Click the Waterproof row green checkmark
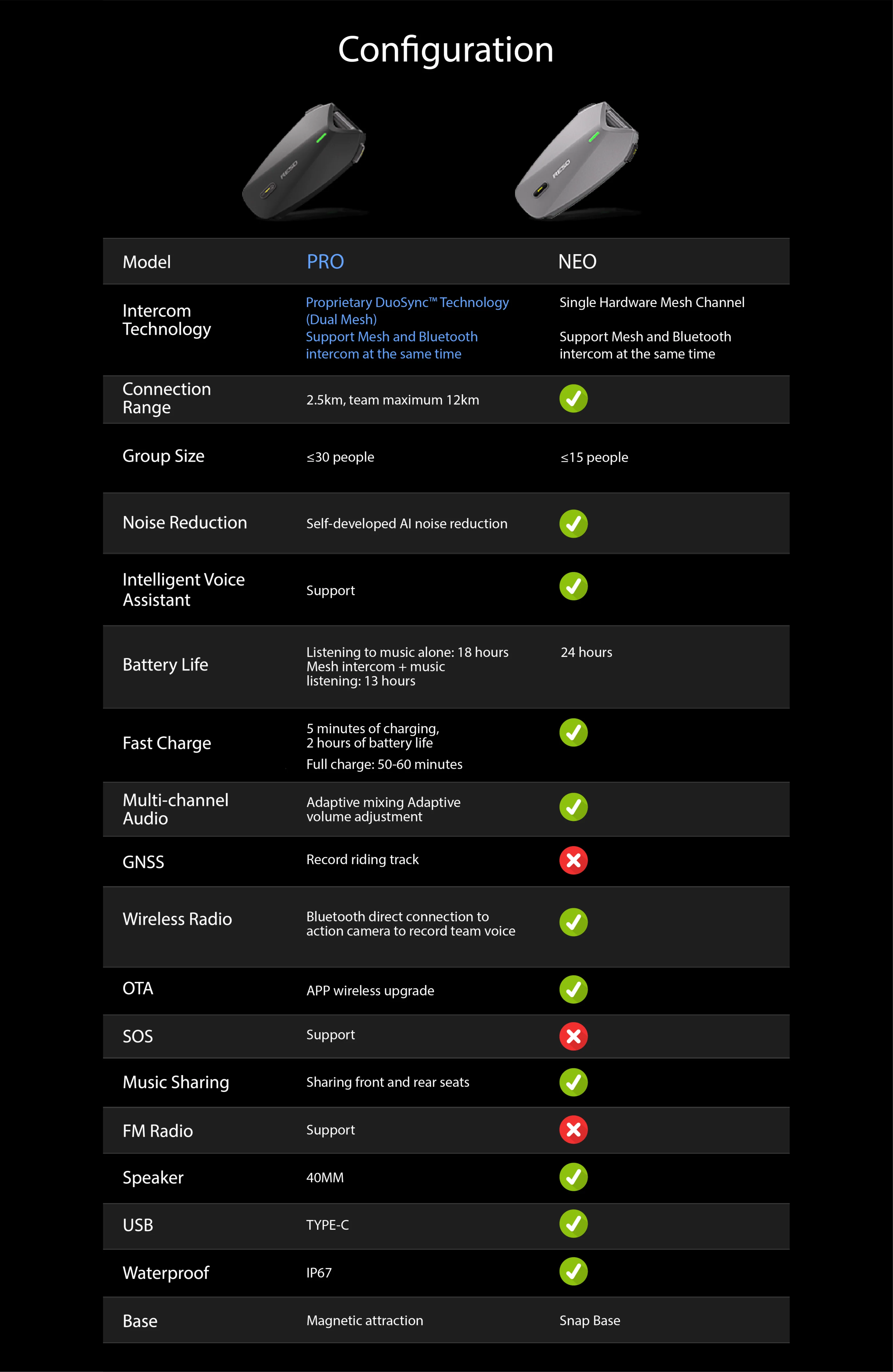This screenshot has width=893, height=1372. (573, 1271)
